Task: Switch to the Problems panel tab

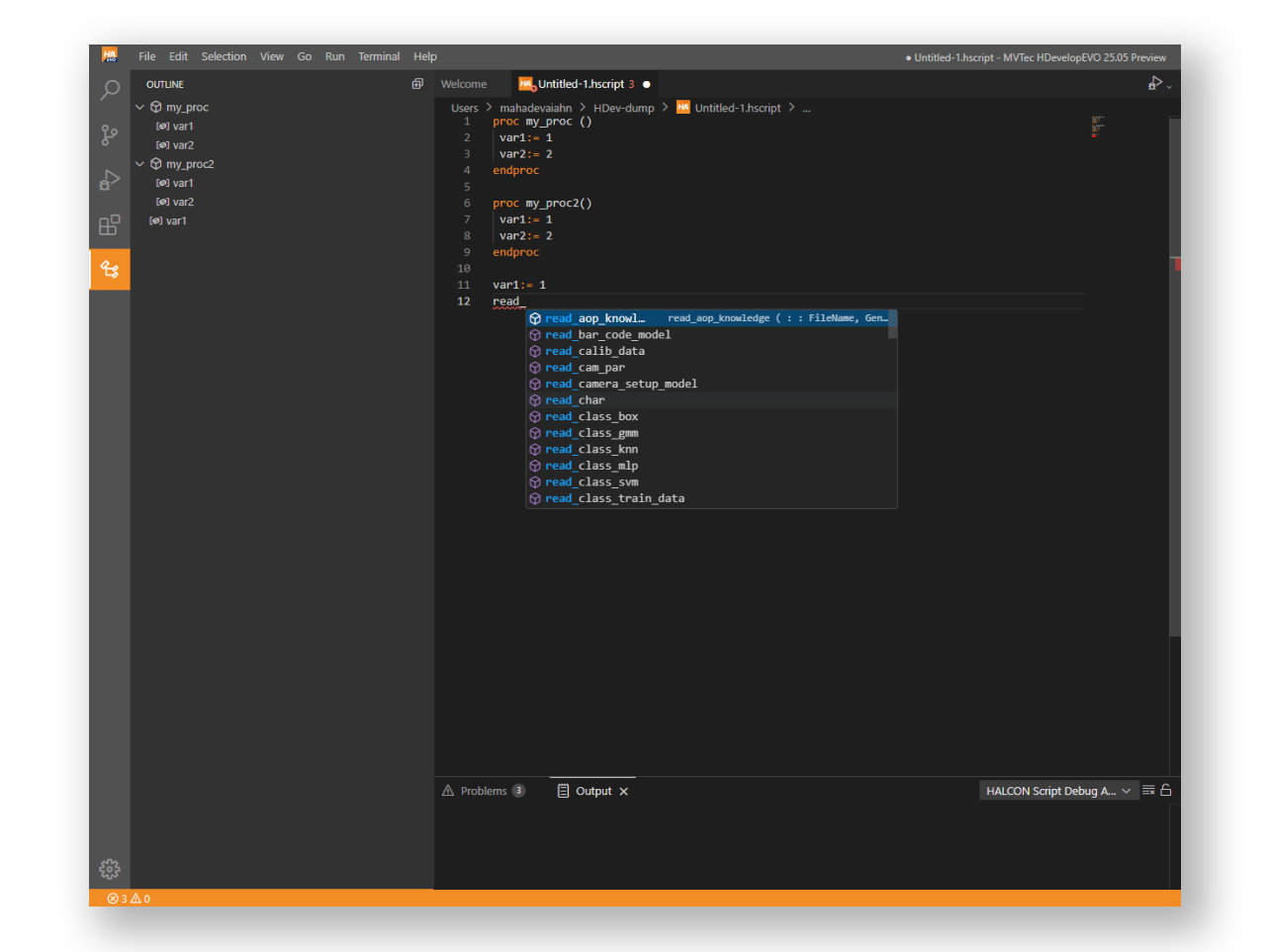Action: pos(483,791)
